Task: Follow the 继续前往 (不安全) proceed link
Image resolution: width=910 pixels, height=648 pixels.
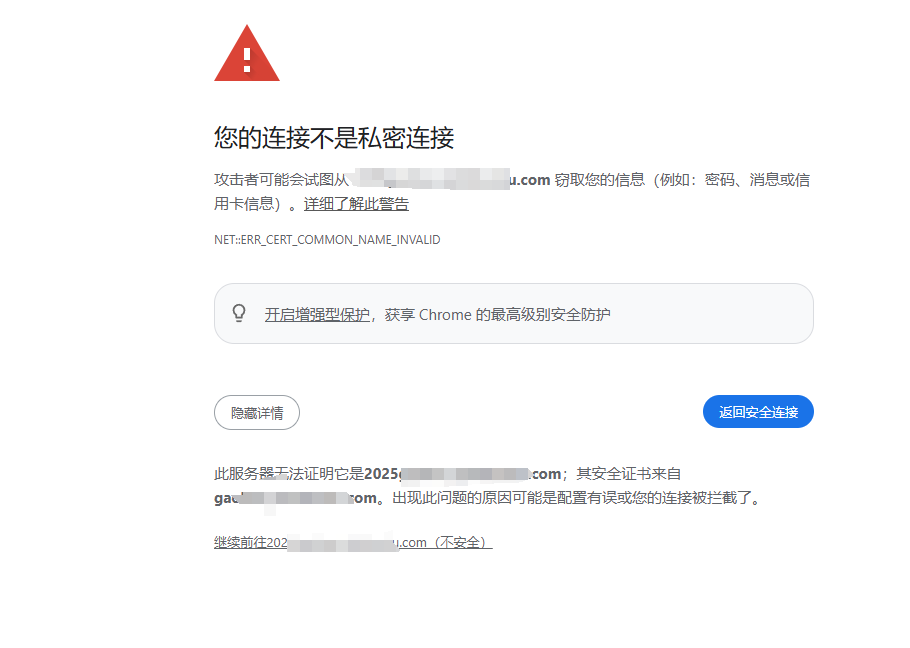Action: click(x=353, y=542)
